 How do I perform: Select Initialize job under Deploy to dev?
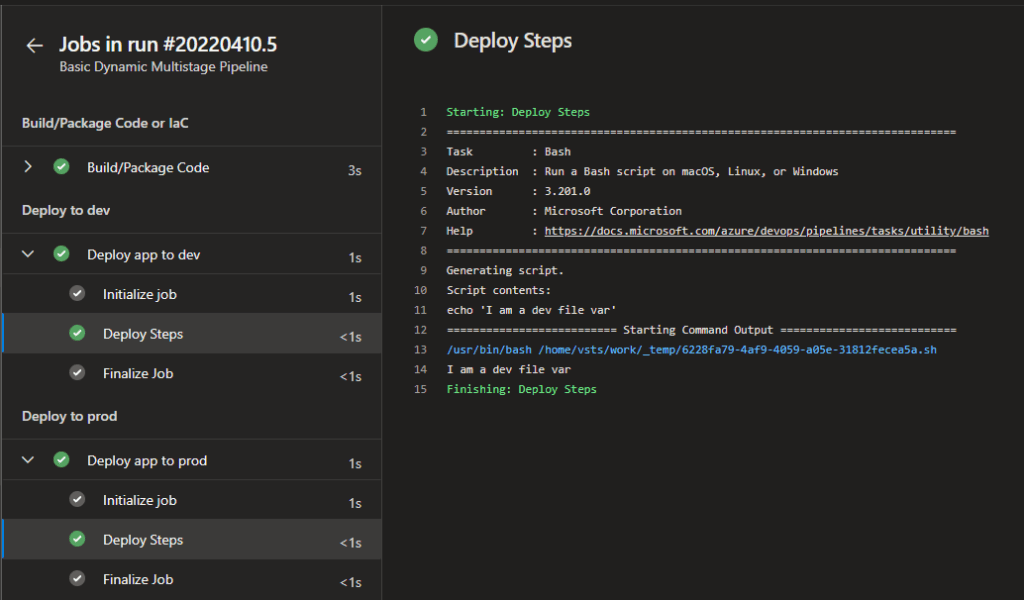tap(139, 295)
